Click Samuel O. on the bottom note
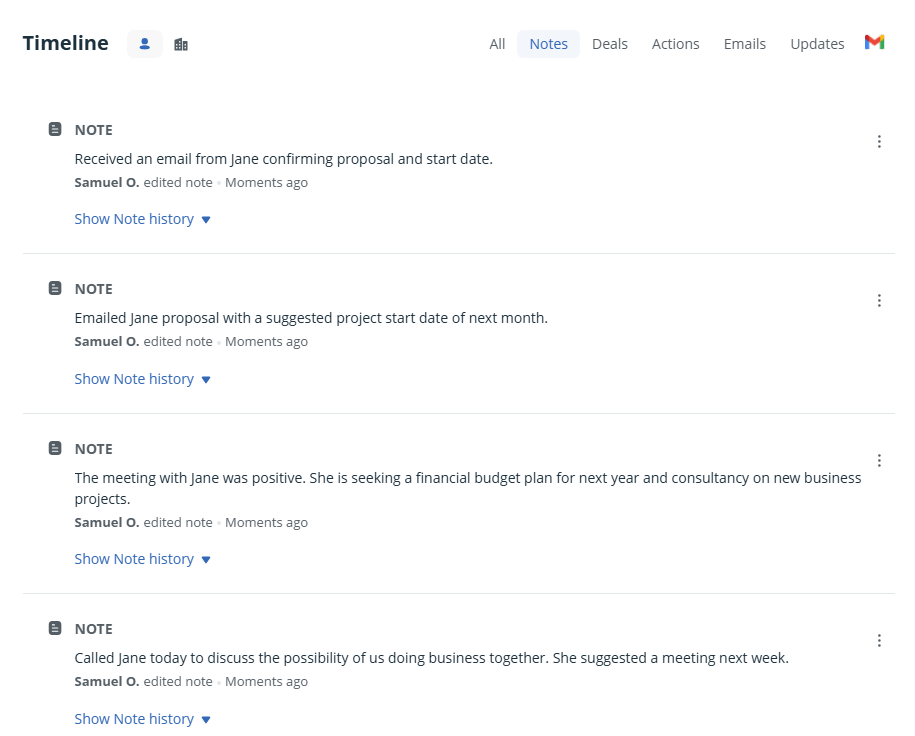This screenshot has width=915, height=736. point(106,681)
